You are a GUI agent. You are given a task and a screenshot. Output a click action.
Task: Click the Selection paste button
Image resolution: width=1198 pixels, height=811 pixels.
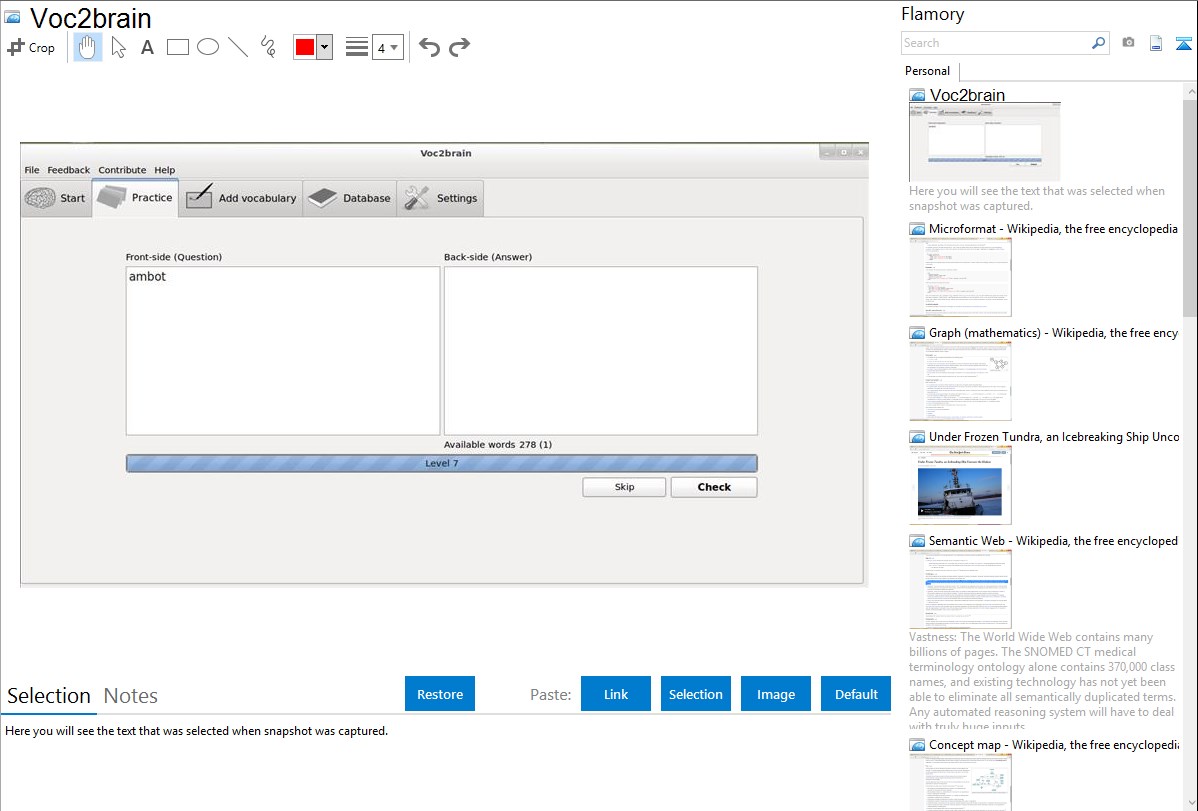pos(696,694)
